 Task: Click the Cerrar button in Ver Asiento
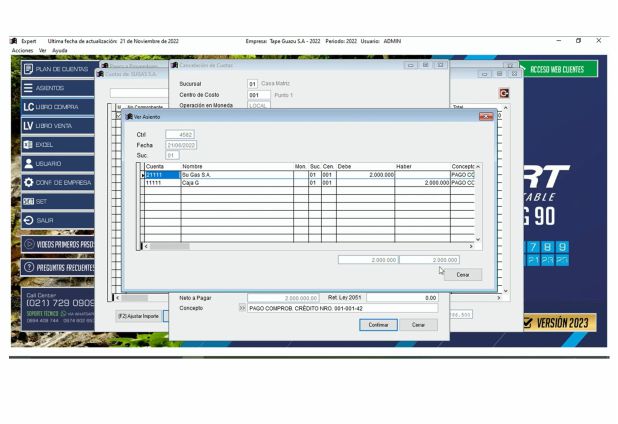pyautogui.click(x=462, y=274)
